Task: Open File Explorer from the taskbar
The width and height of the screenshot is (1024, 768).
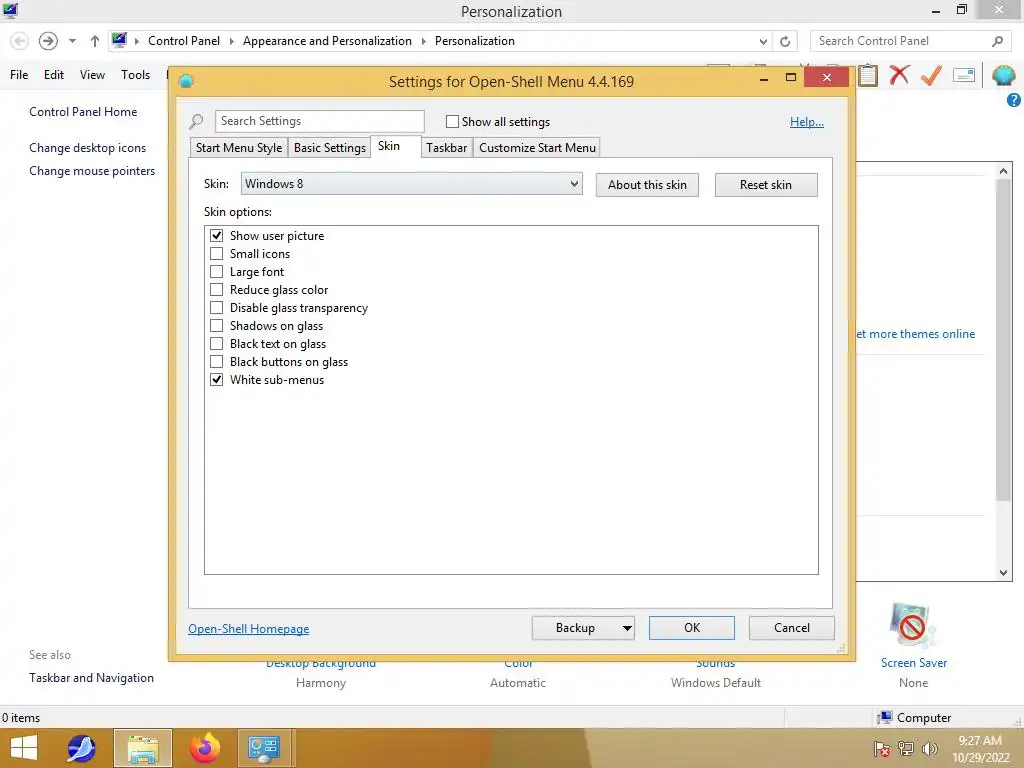Action: click(x=143, y=748)
